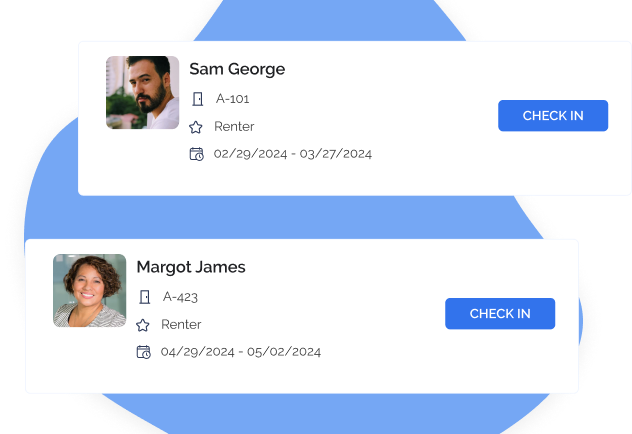This screenshot has height=434, width=632.
Task: Click calendar clock icon beside 02/29/2024 dates
Action: pyautogui.click(x=197, y=154)
